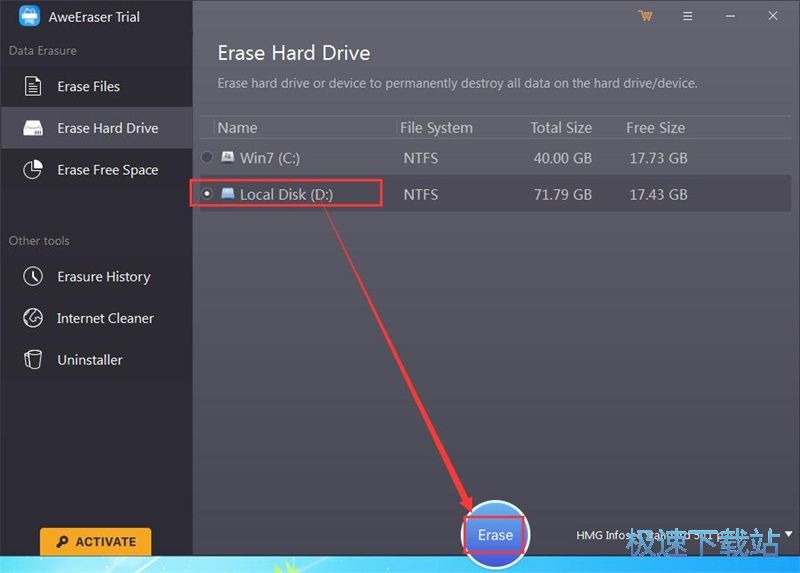800x573 pixels.
Task: Select the Win7 (C:) radio button
Action: [x=207, y=157]
